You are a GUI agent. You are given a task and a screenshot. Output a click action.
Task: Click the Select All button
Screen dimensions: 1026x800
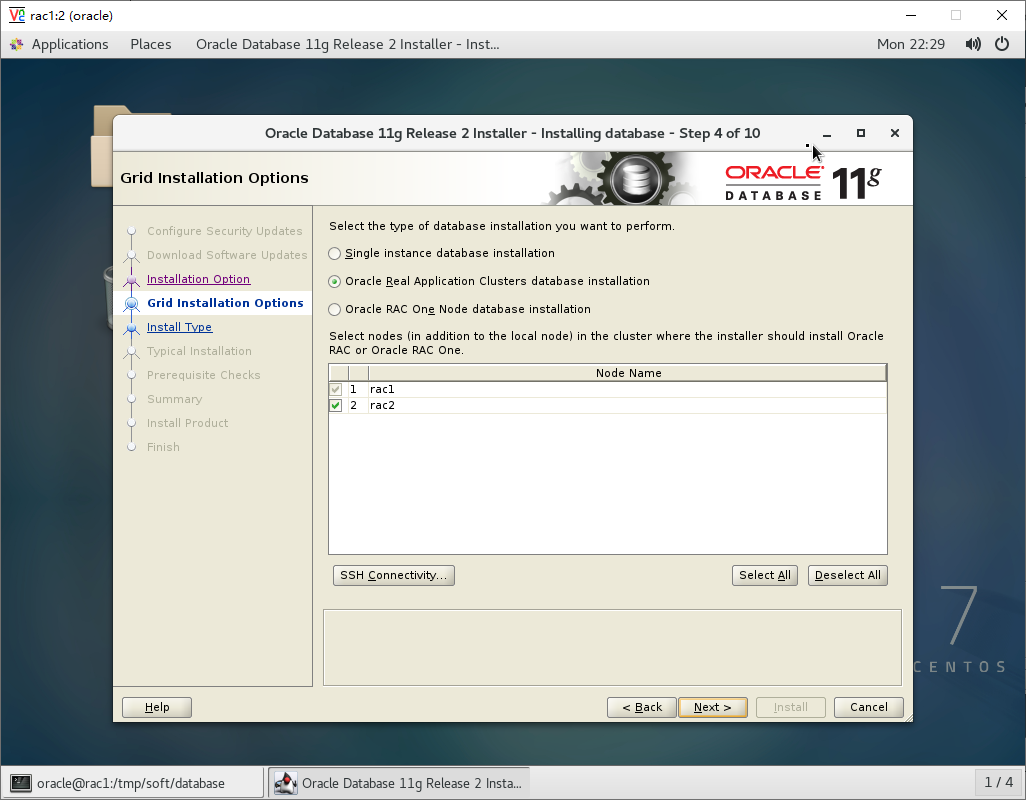tap(764, 575)
